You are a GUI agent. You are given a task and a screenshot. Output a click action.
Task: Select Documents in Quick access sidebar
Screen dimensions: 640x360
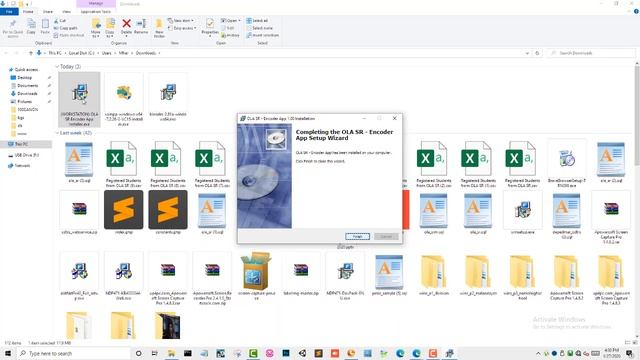click(27, 86)
